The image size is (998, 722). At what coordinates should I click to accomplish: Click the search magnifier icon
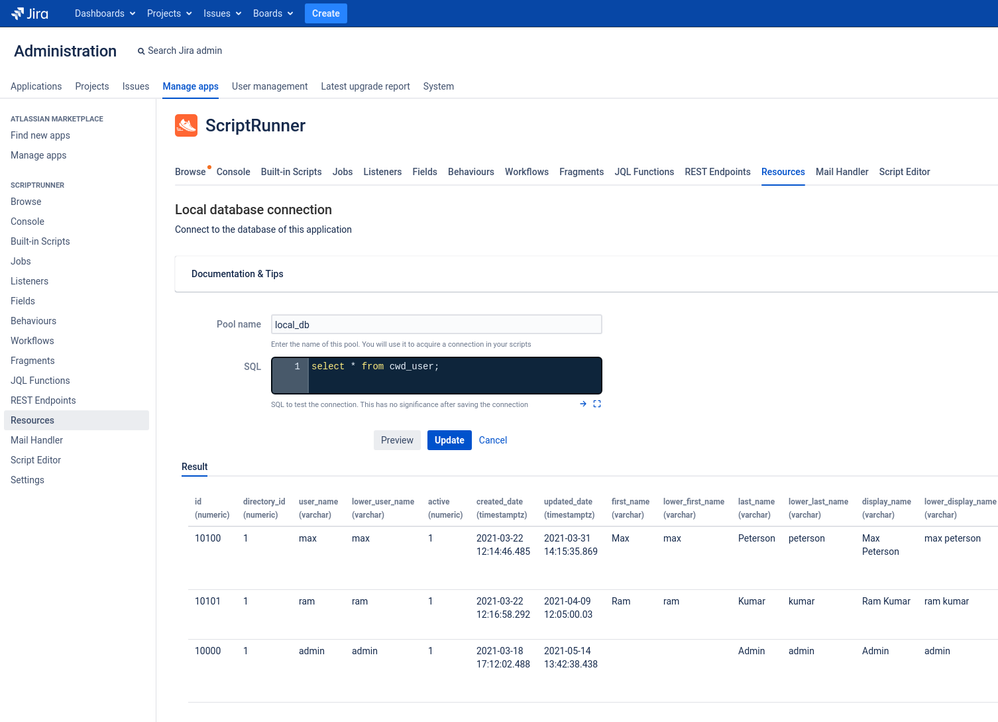[141, 51]
